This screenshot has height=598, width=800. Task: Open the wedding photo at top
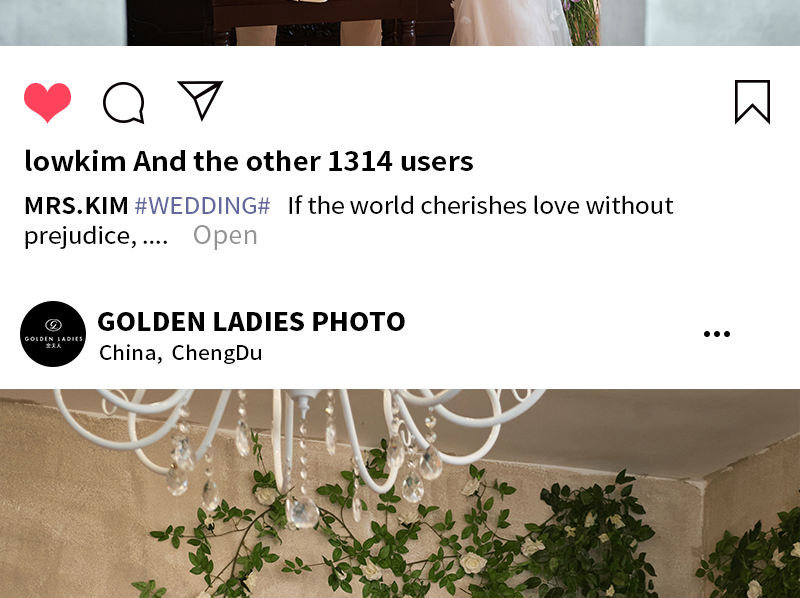pyautogui.click(x=400, y=23)
